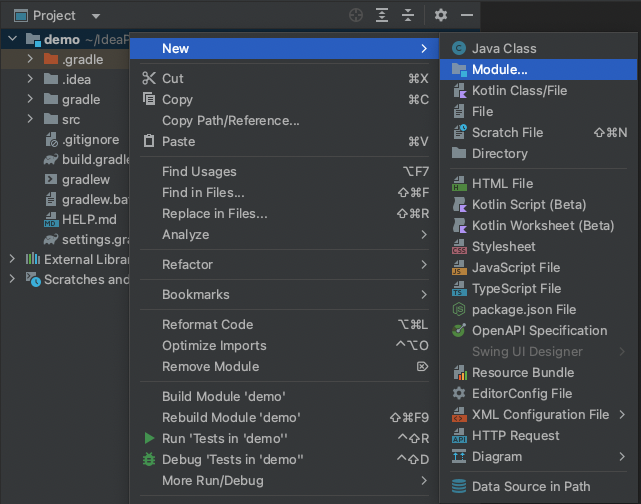The image size is (641, 504).
Task: Open XML Configuration File submenu
Action: (538, 414)
